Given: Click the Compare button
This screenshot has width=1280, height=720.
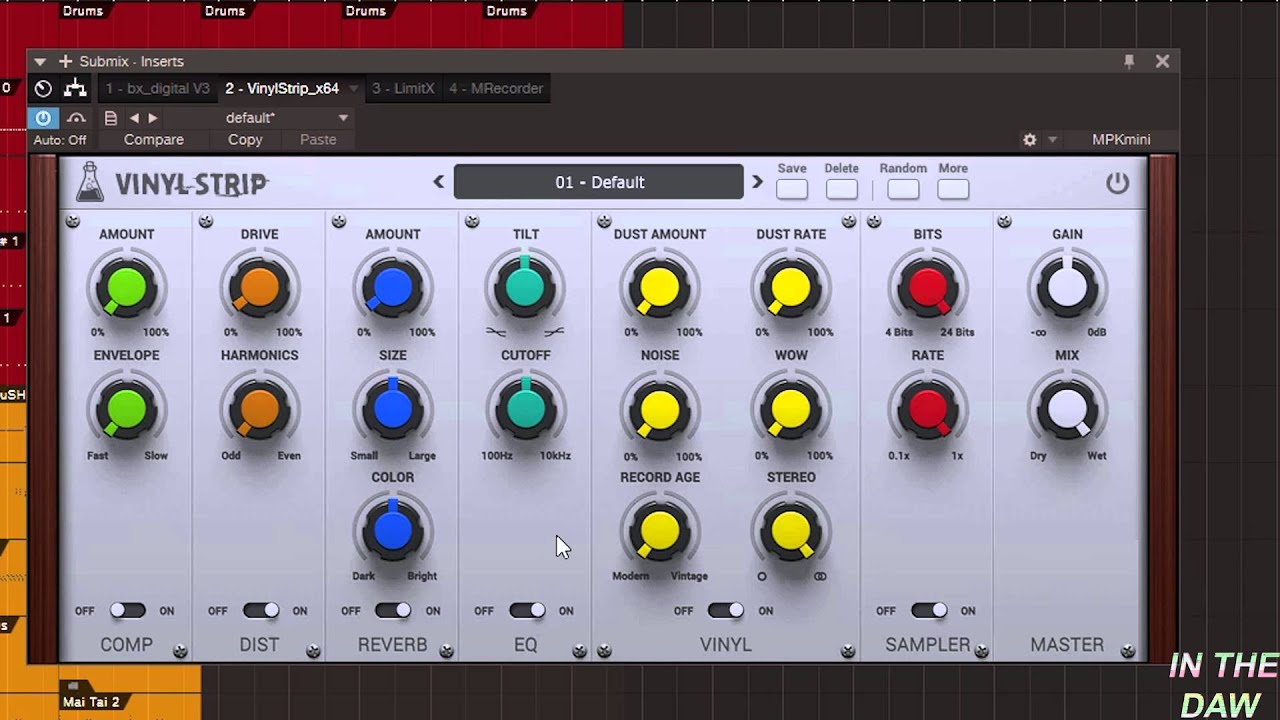Looking at the screenshot, I should click(154, 140).
